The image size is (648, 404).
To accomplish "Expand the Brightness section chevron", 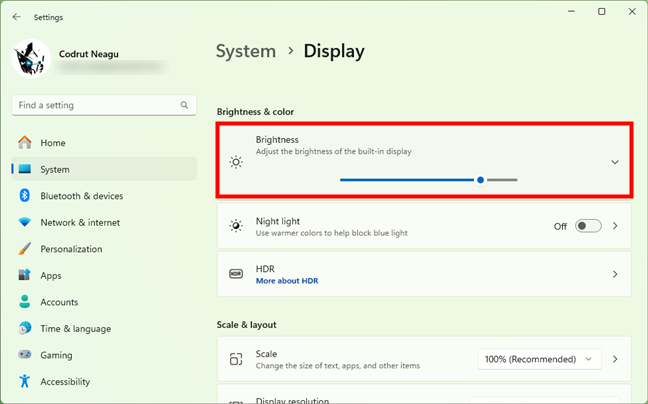I will pyautogui.click(x=615, y=162).
